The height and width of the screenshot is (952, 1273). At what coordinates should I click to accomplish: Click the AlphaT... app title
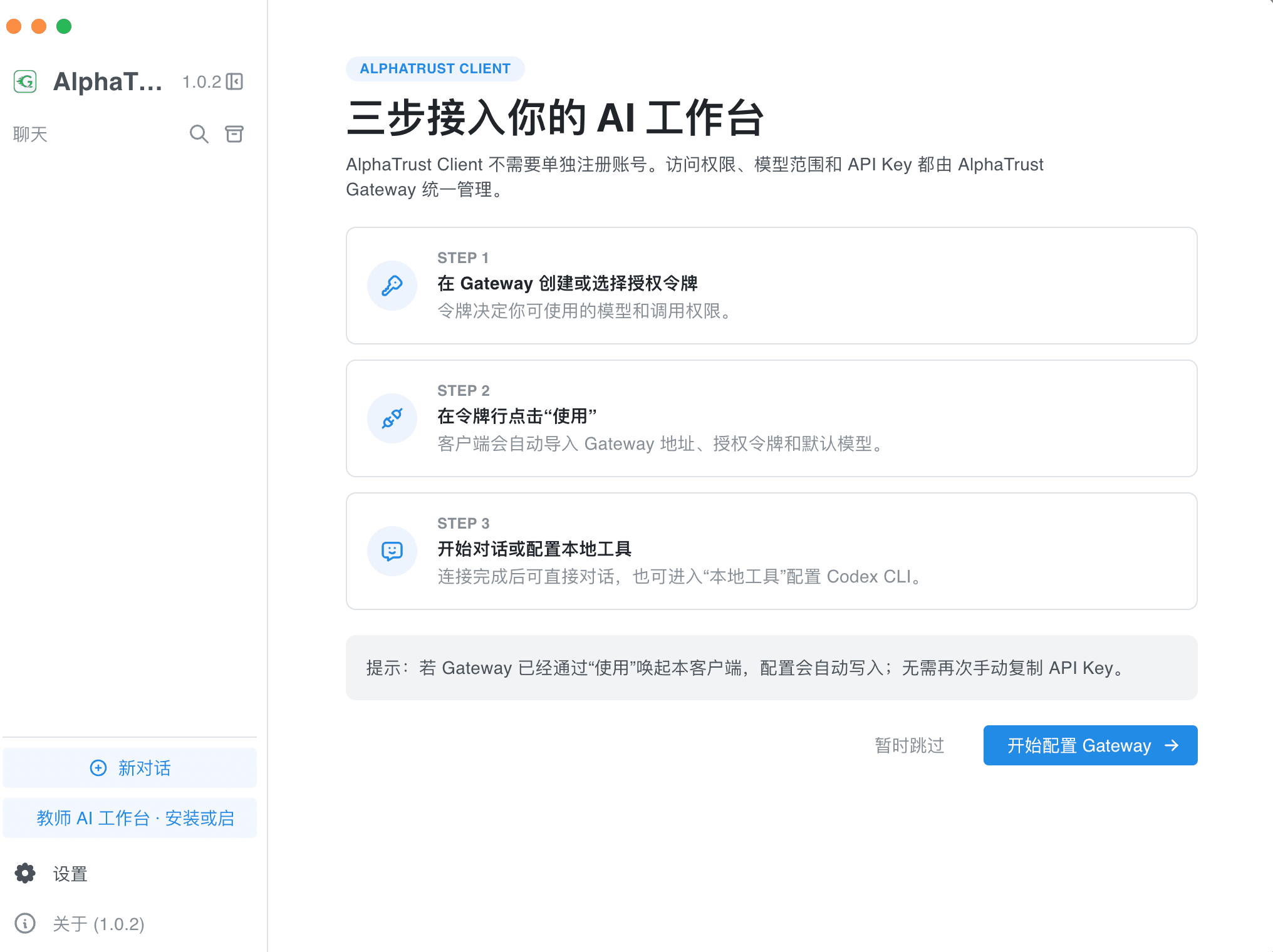[x=108, y=81]
